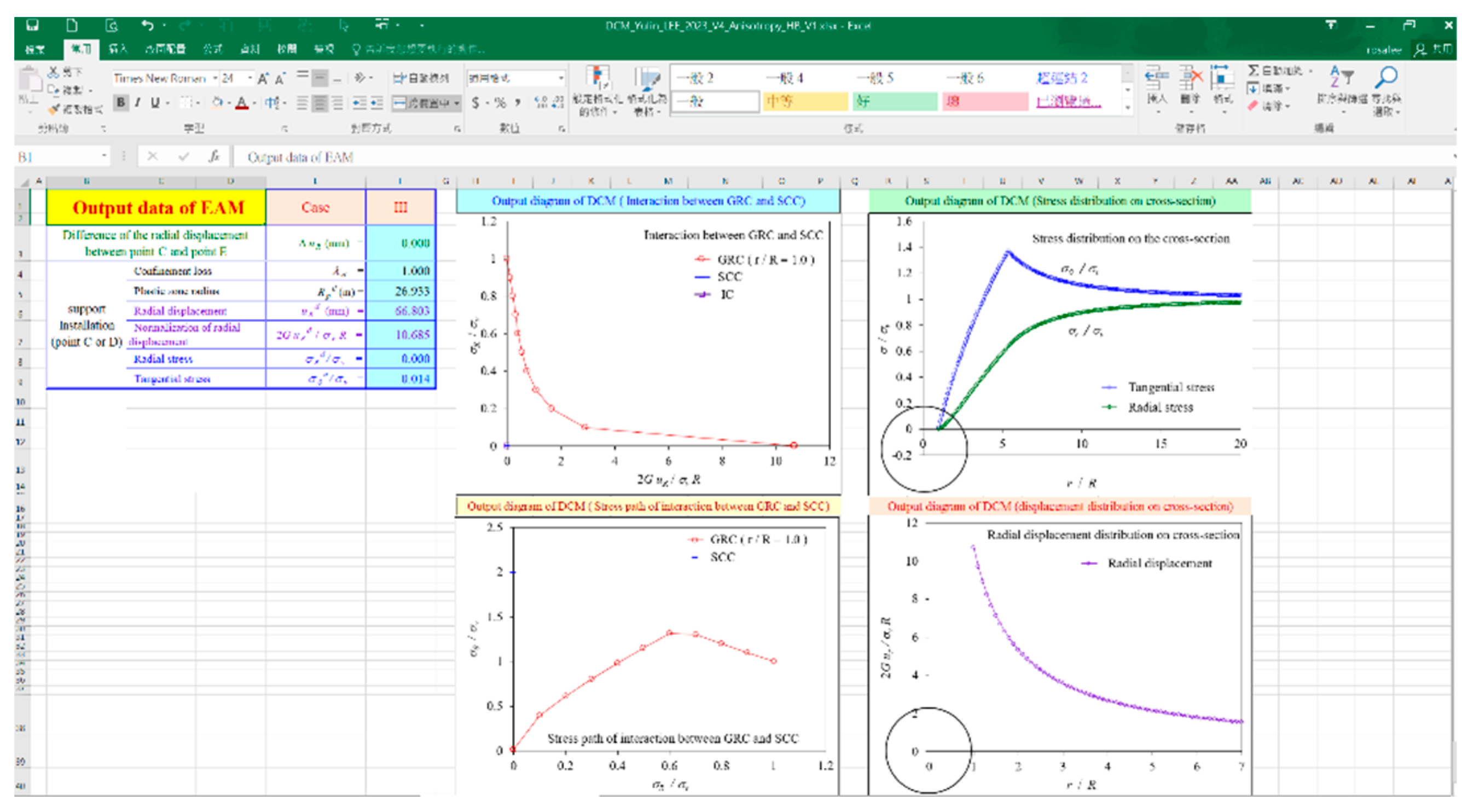Open the font size 24 dropdown
The height and width of the screenshot is (812, 1462).
pyautogui.click(x=250, y=78)
